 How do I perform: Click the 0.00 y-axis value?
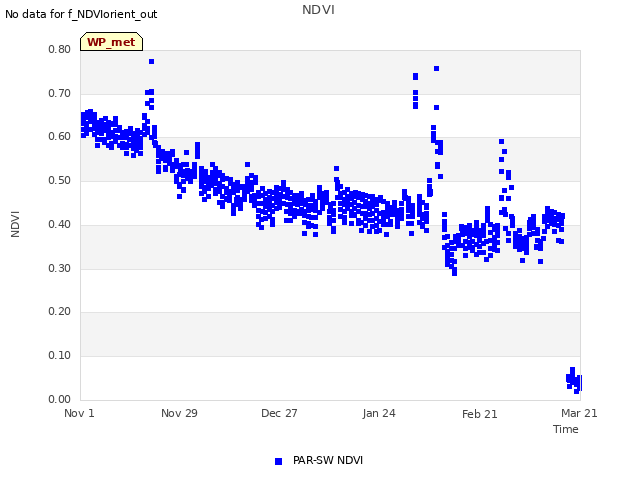[60, 399]
